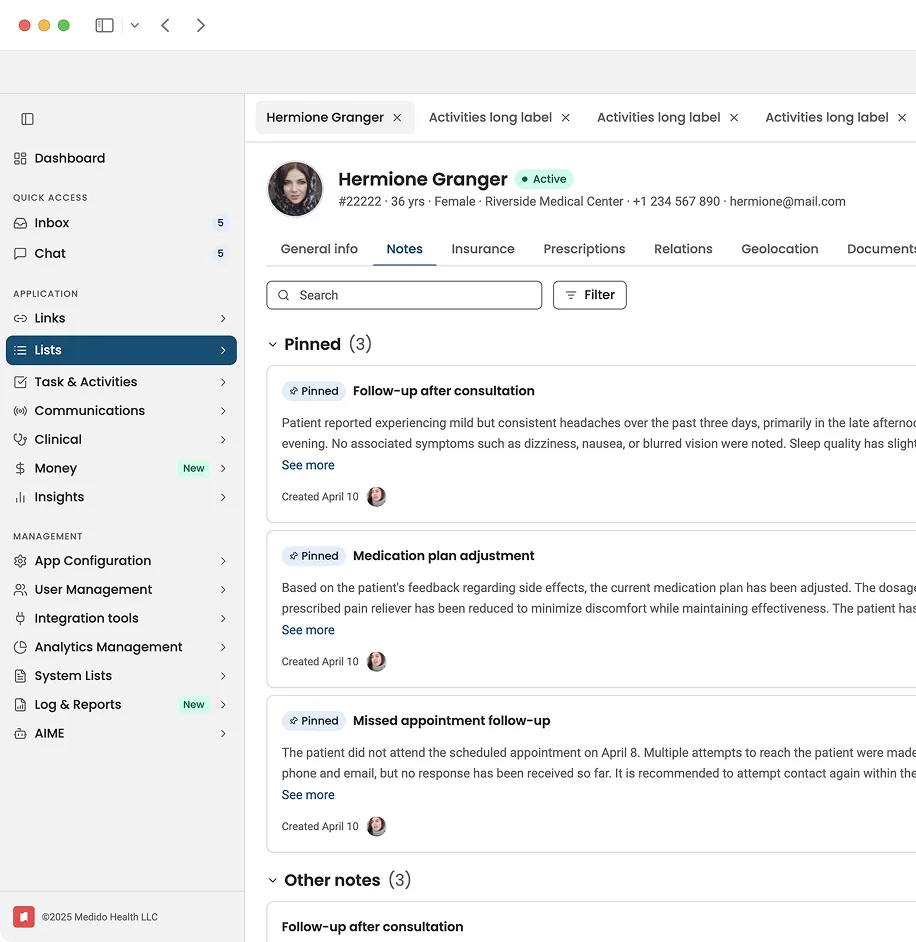Click the Analytics Management pie icon
916x942 pixels.
click(20, 647)
